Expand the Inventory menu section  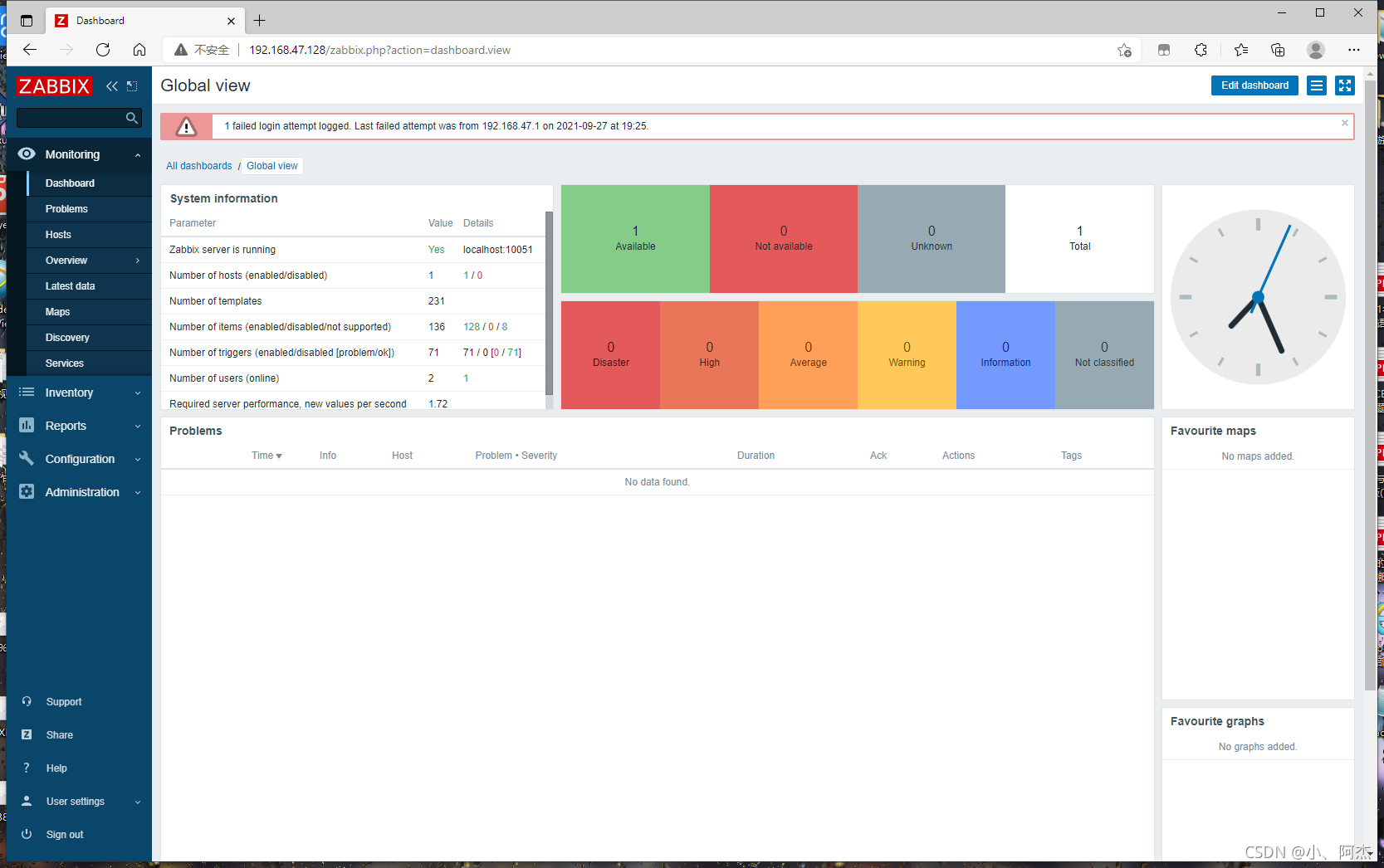(138, 393)
